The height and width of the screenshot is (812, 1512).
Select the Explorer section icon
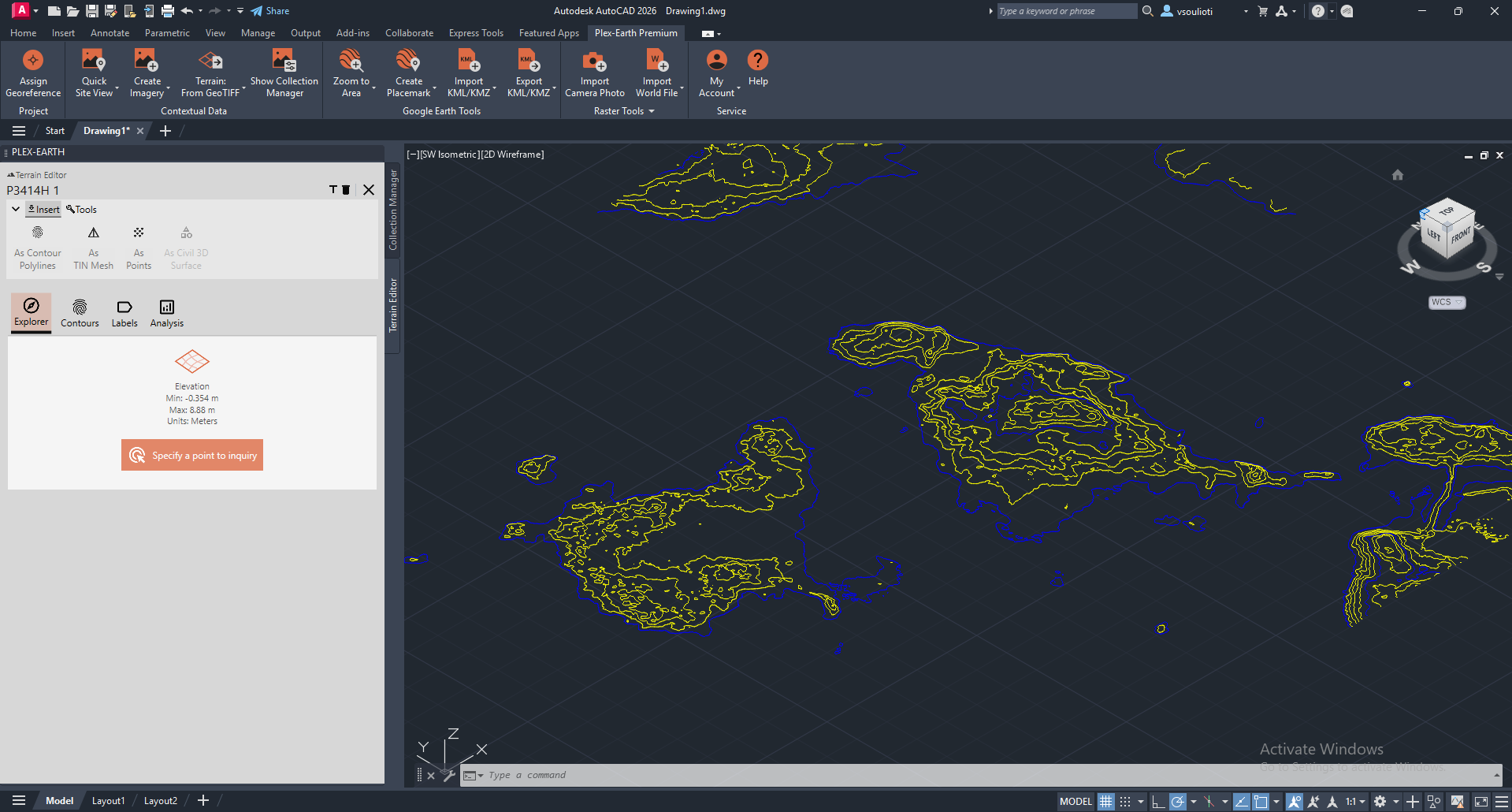tap(32, 306)
